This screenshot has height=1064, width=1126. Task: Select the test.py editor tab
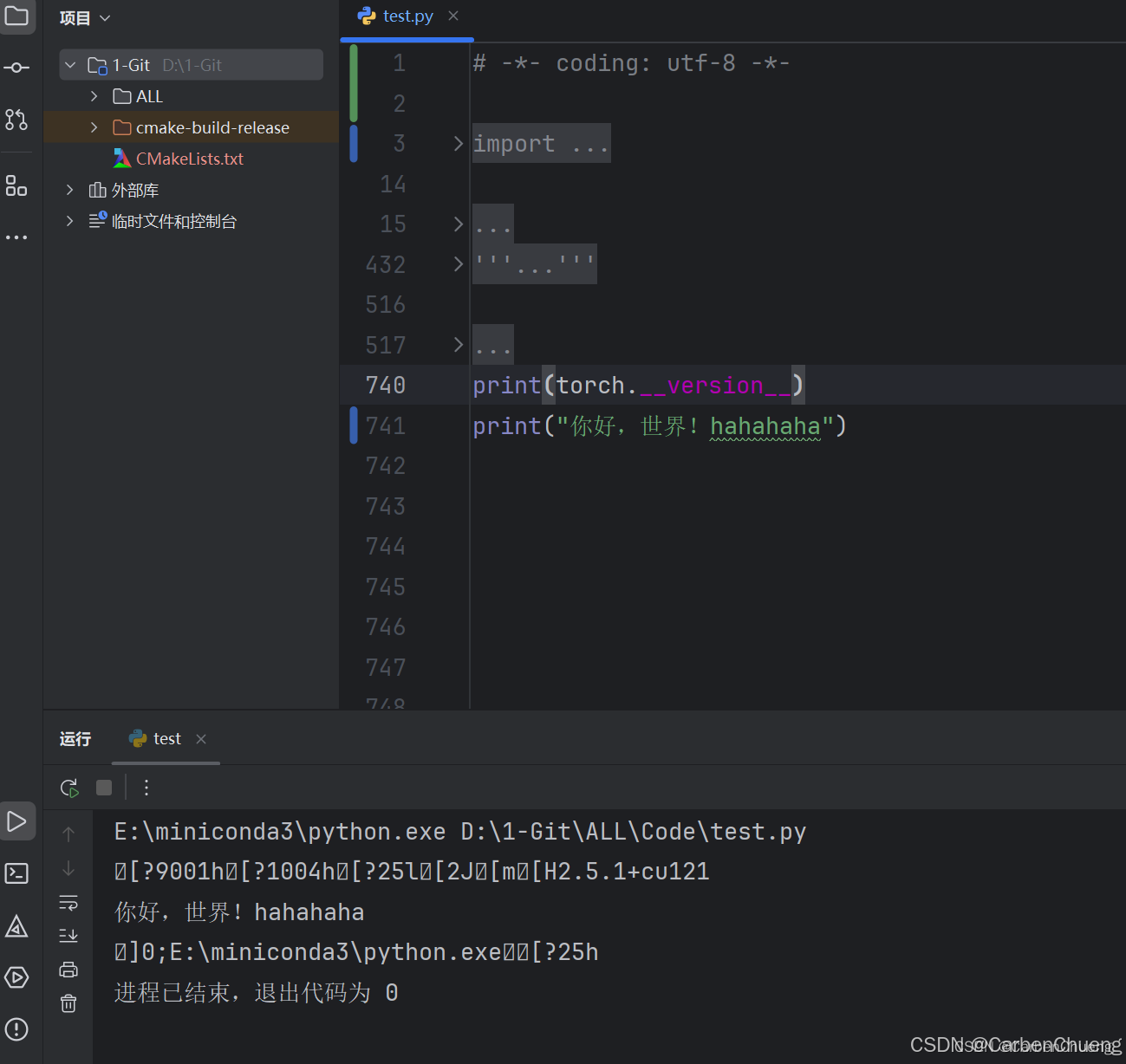click(407, 16)
